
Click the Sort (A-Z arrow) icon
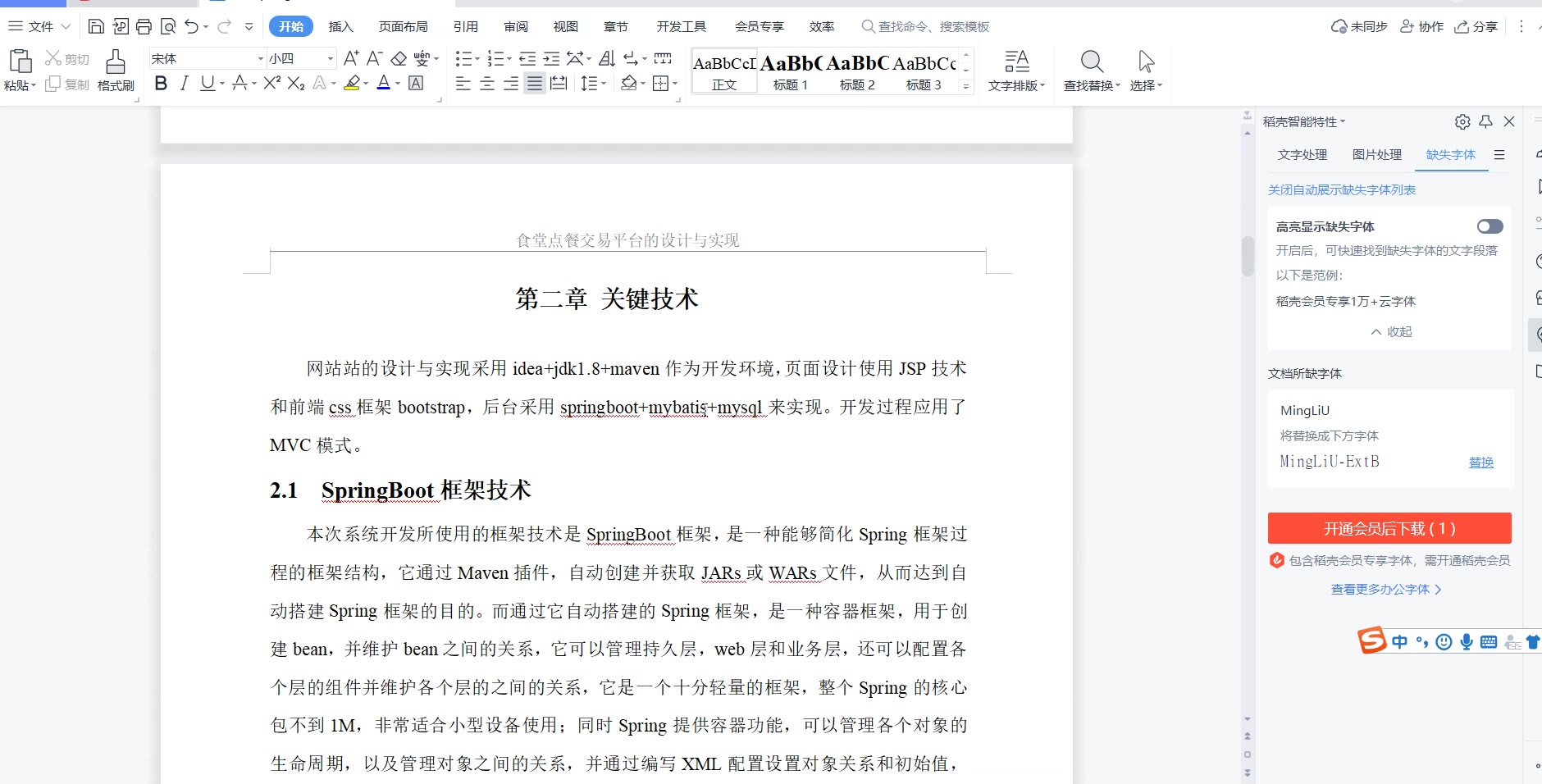click(x=607, y=58)
